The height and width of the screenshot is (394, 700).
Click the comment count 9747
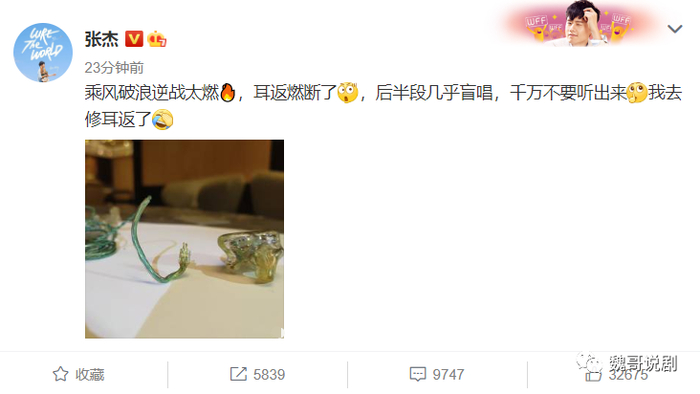coord(448,374)
